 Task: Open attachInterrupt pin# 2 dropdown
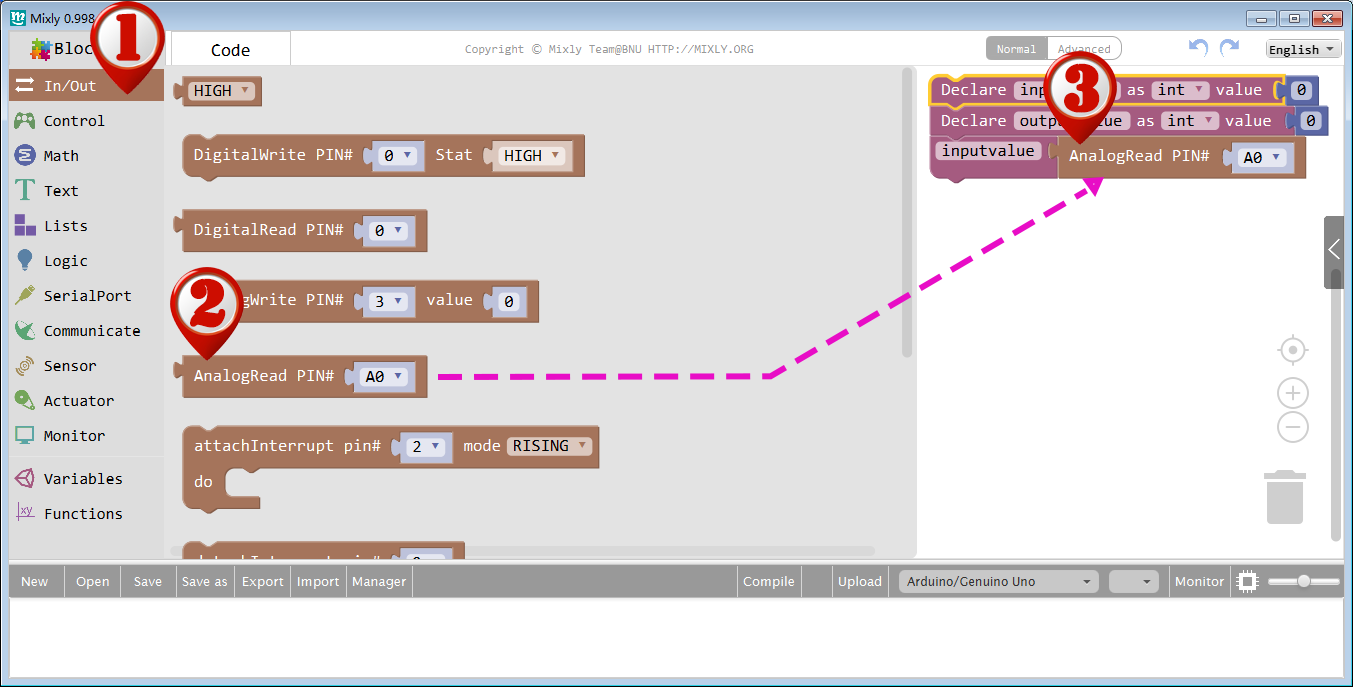(x=427, y=447)
